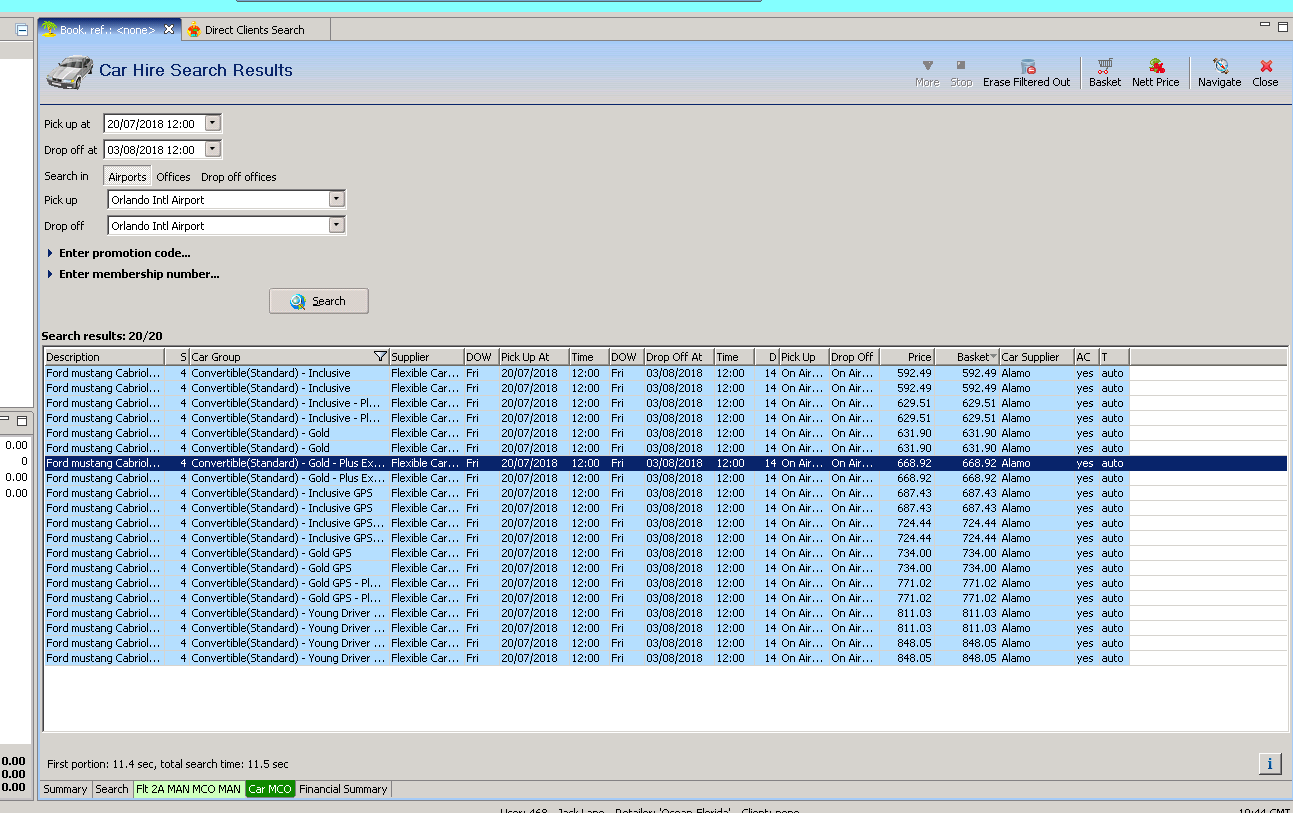This screenshot has width=1293, height=813.
Task: Click the Search button with globe icon
Action: click(319, 301)
